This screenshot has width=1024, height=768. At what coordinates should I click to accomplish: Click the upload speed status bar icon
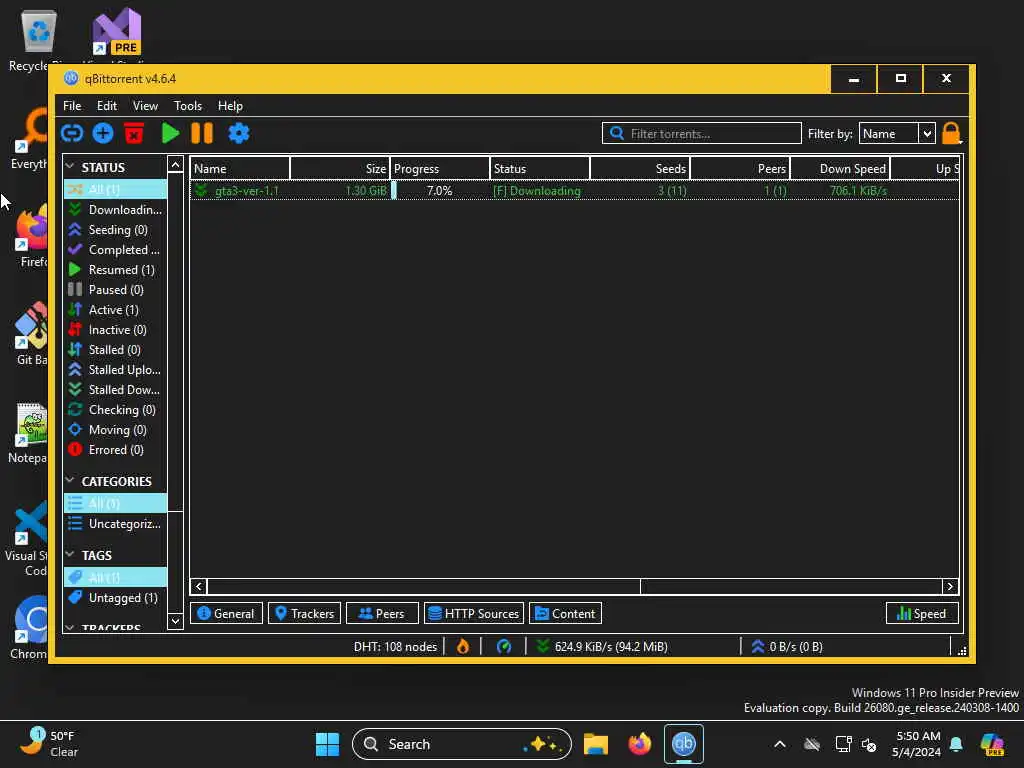pos(758,647)
